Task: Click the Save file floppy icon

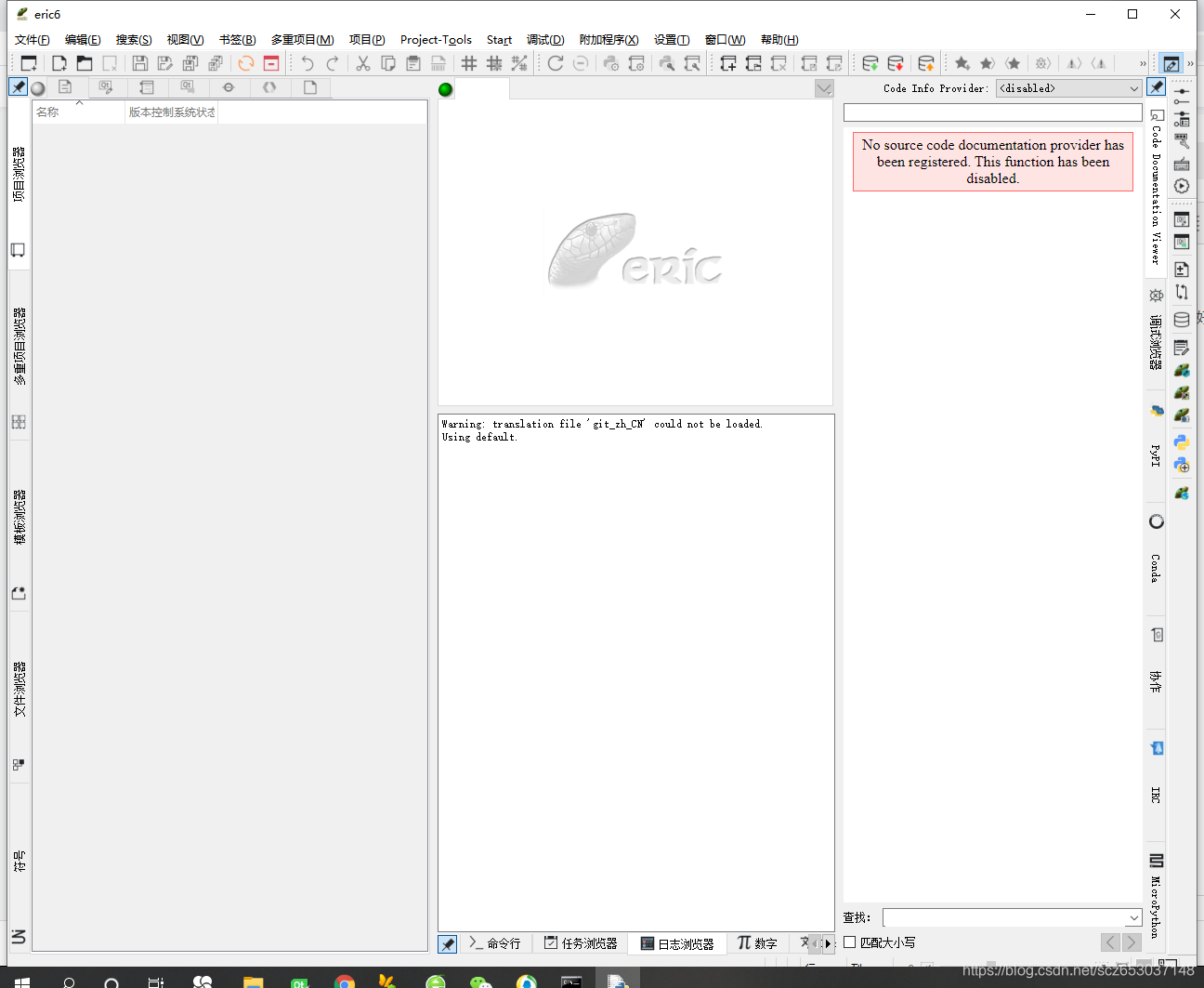Action: (140, 63)
